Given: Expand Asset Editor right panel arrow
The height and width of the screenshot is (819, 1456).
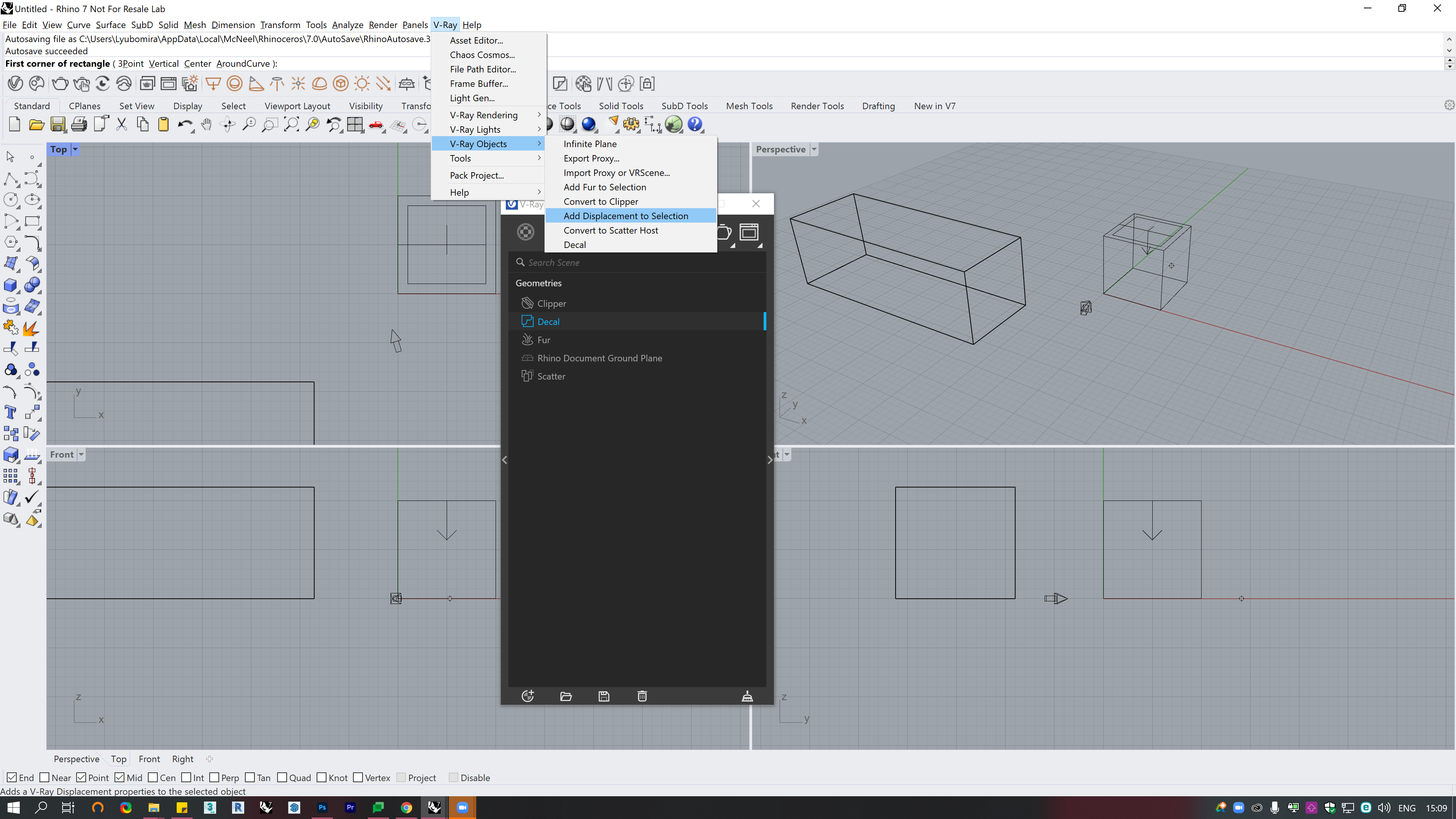Looking at the screenshot, I should click(x=770, y=460).
